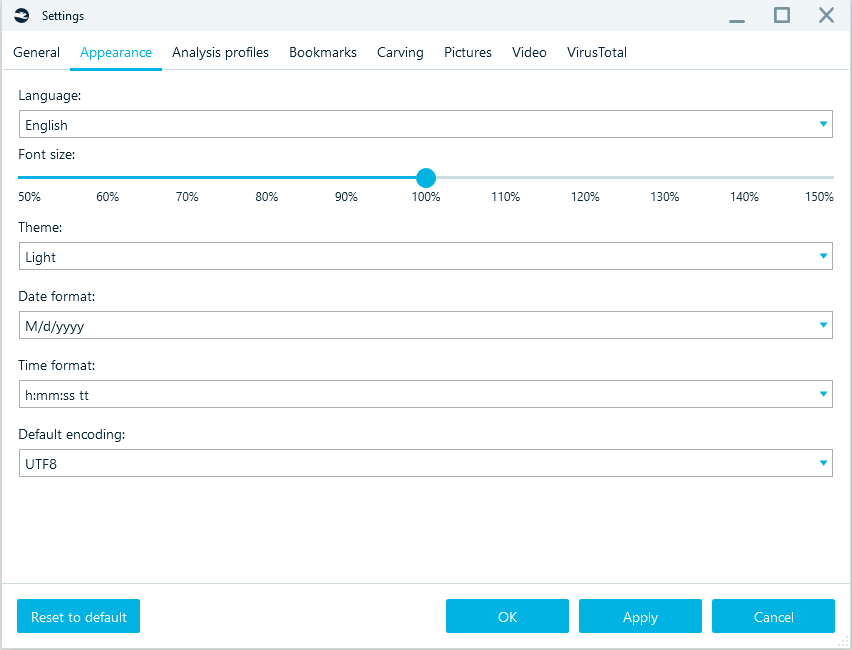The width and height of the screenshot is (852, 650).
Task: Click the "Theme:" field label
Action: (x=40, y=227)
